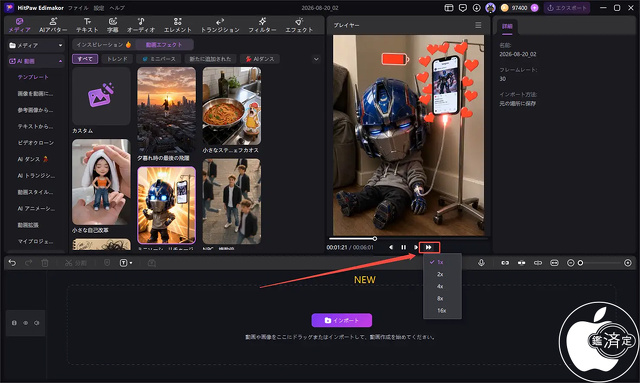
Task: Open the エフェクト effects tool
Action: [x=299, y=25]
